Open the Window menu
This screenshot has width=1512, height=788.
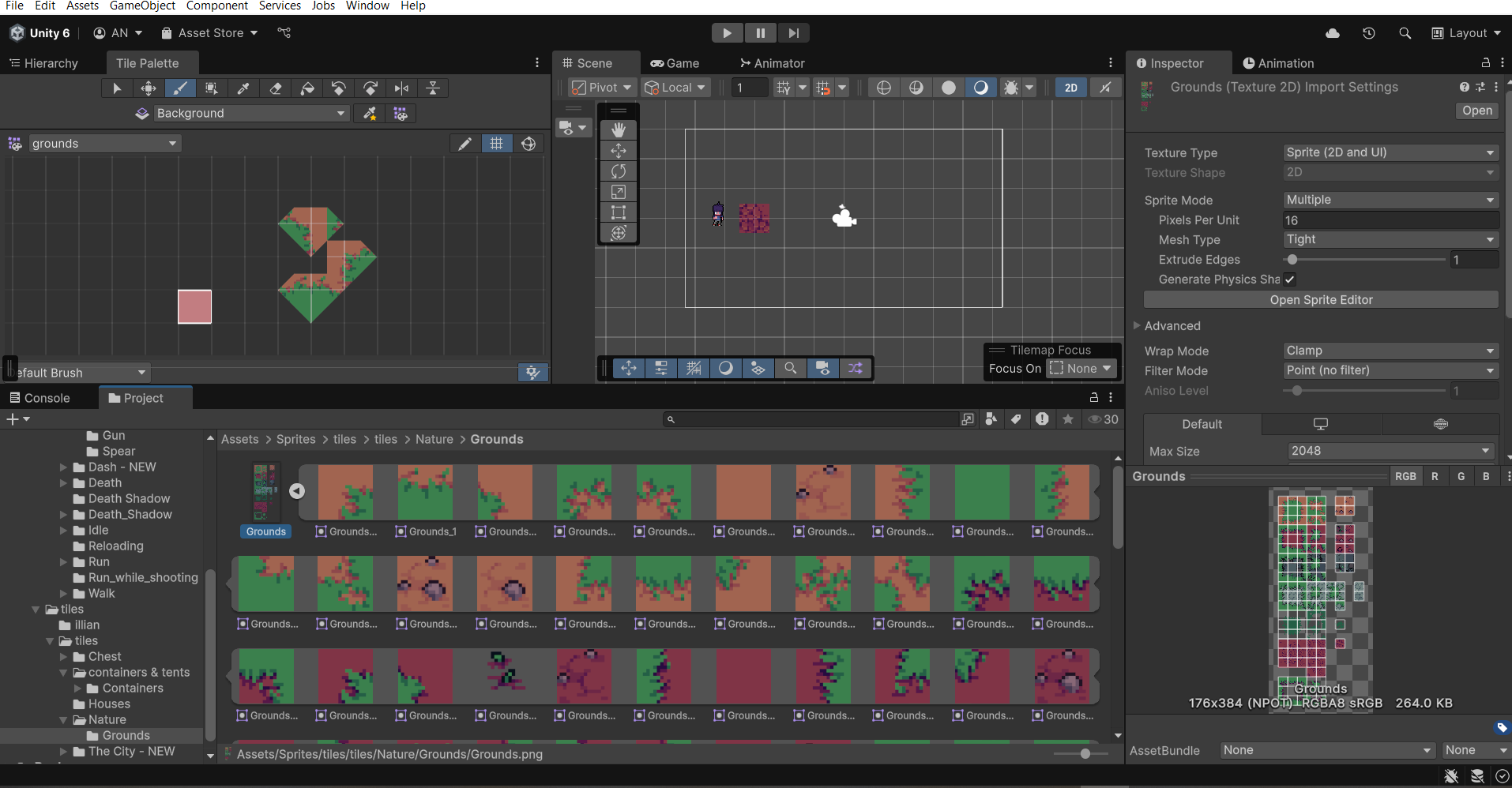pyautogui.click(x=367, y=6)
